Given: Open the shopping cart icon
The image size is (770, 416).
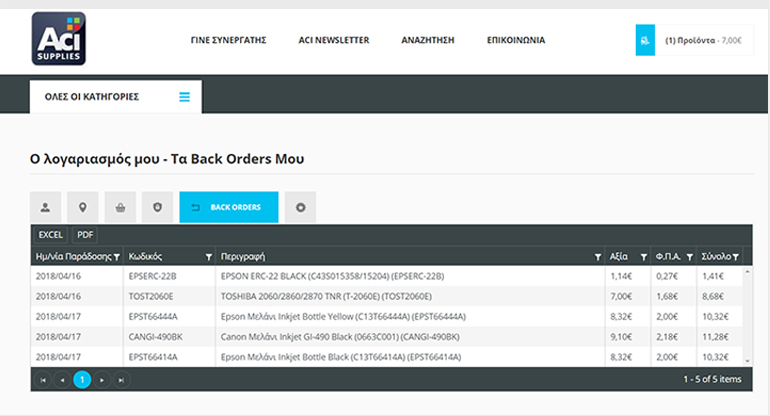Looking at the screenshot, I should click(x=645, y=40).
